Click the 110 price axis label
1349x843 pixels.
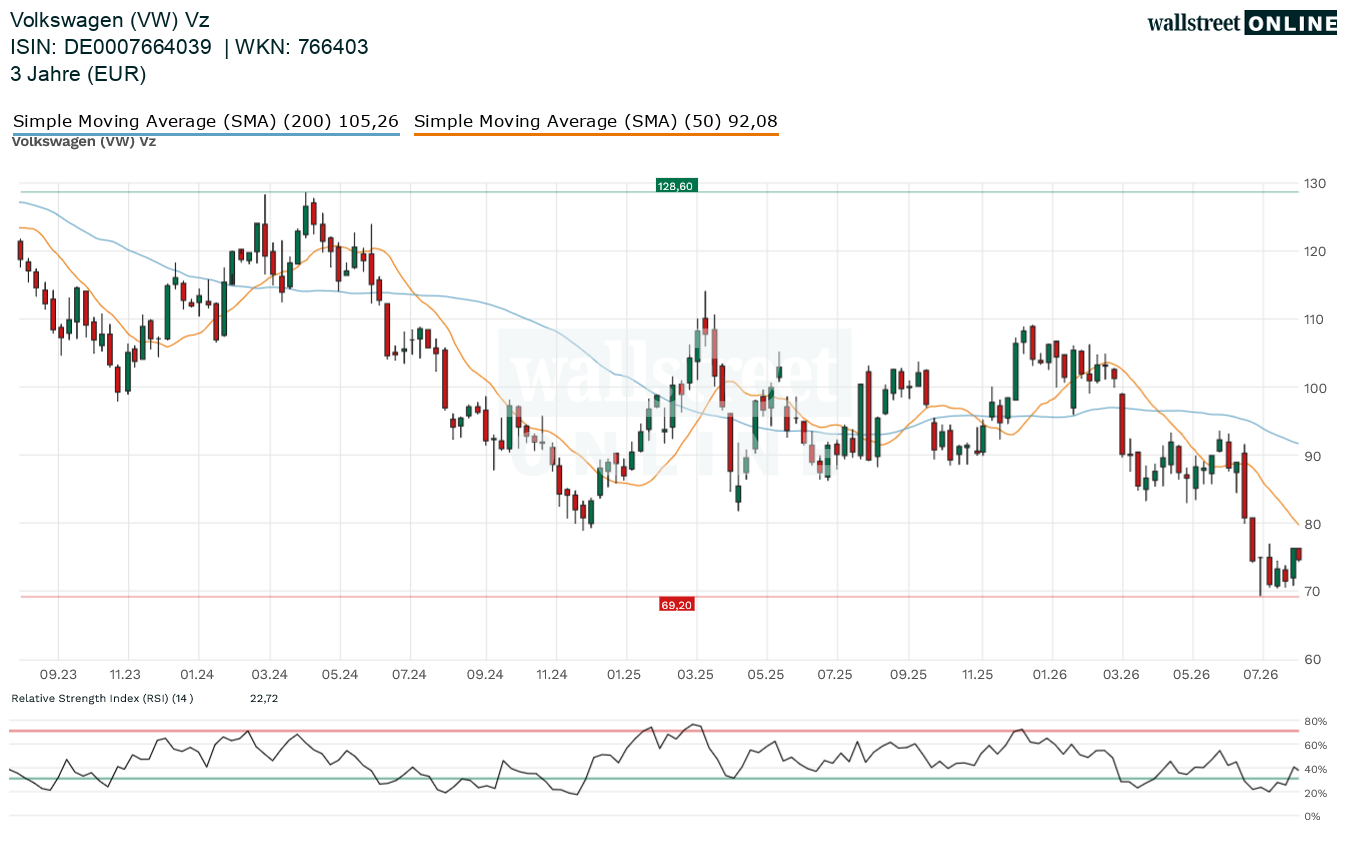pos(1314,320)
